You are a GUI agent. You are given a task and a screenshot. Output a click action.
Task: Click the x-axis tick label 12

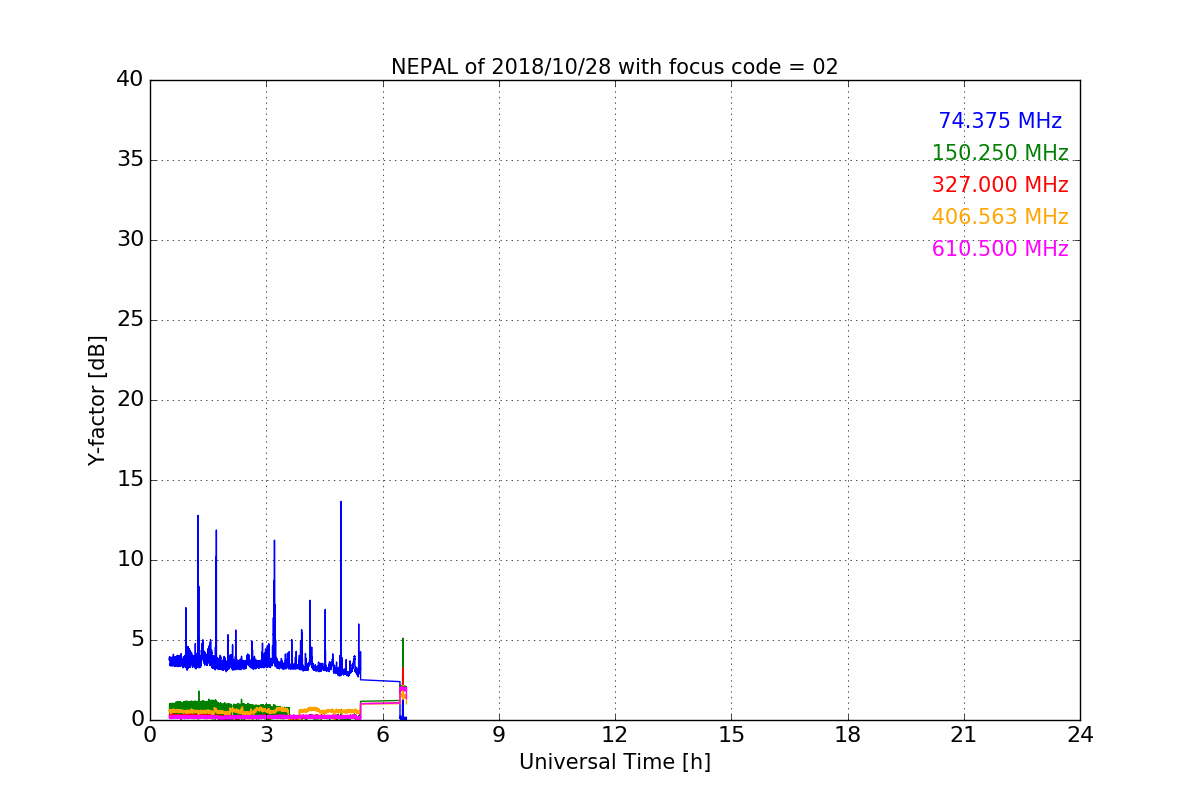tap(615, 735)
